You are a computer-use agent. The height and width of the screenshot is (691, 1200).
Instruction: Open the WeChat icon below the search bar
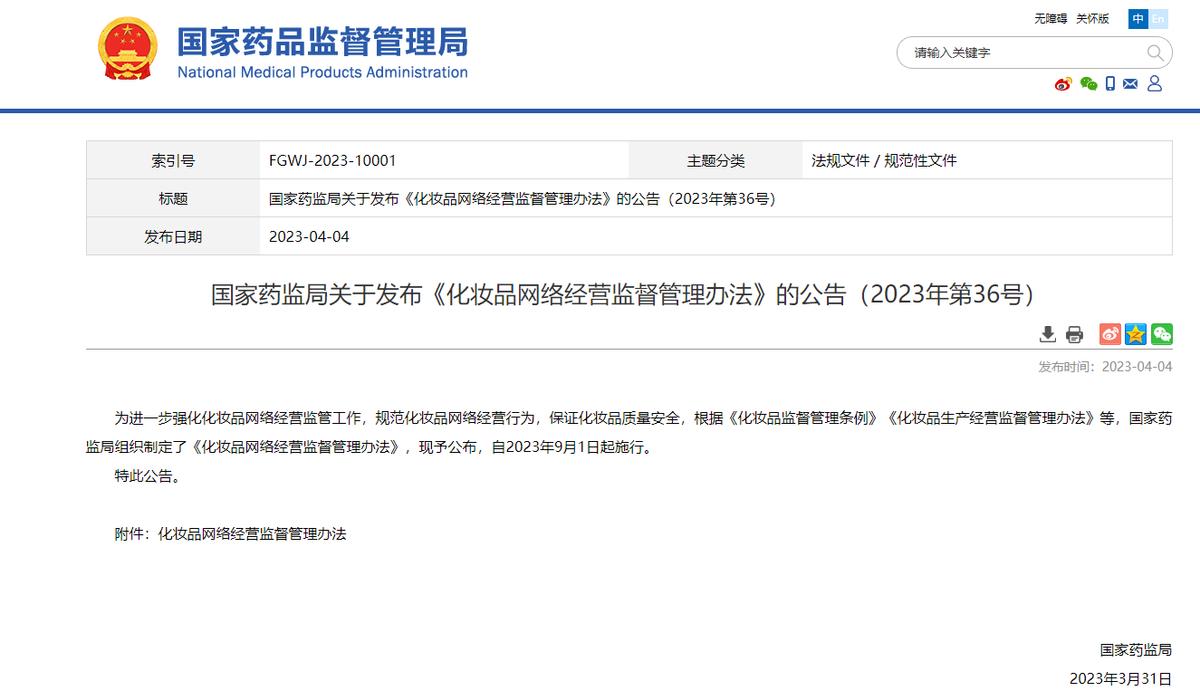tap(1088, 84)
